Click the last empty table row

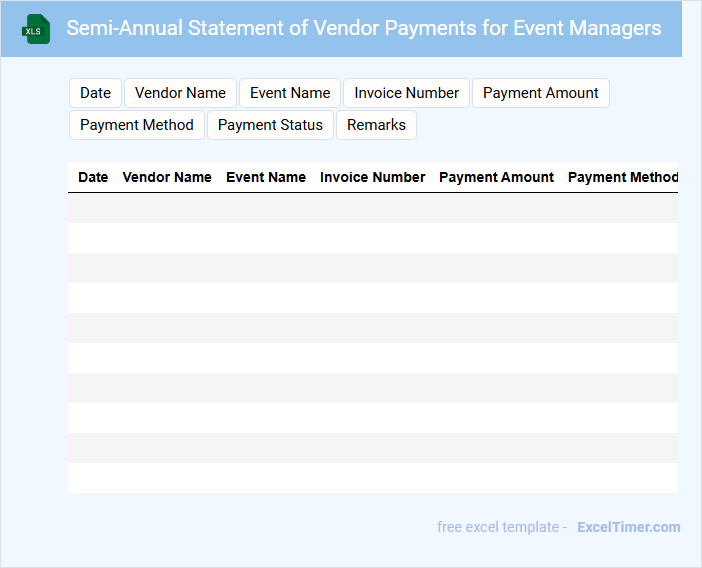click(x=372, y=478)
